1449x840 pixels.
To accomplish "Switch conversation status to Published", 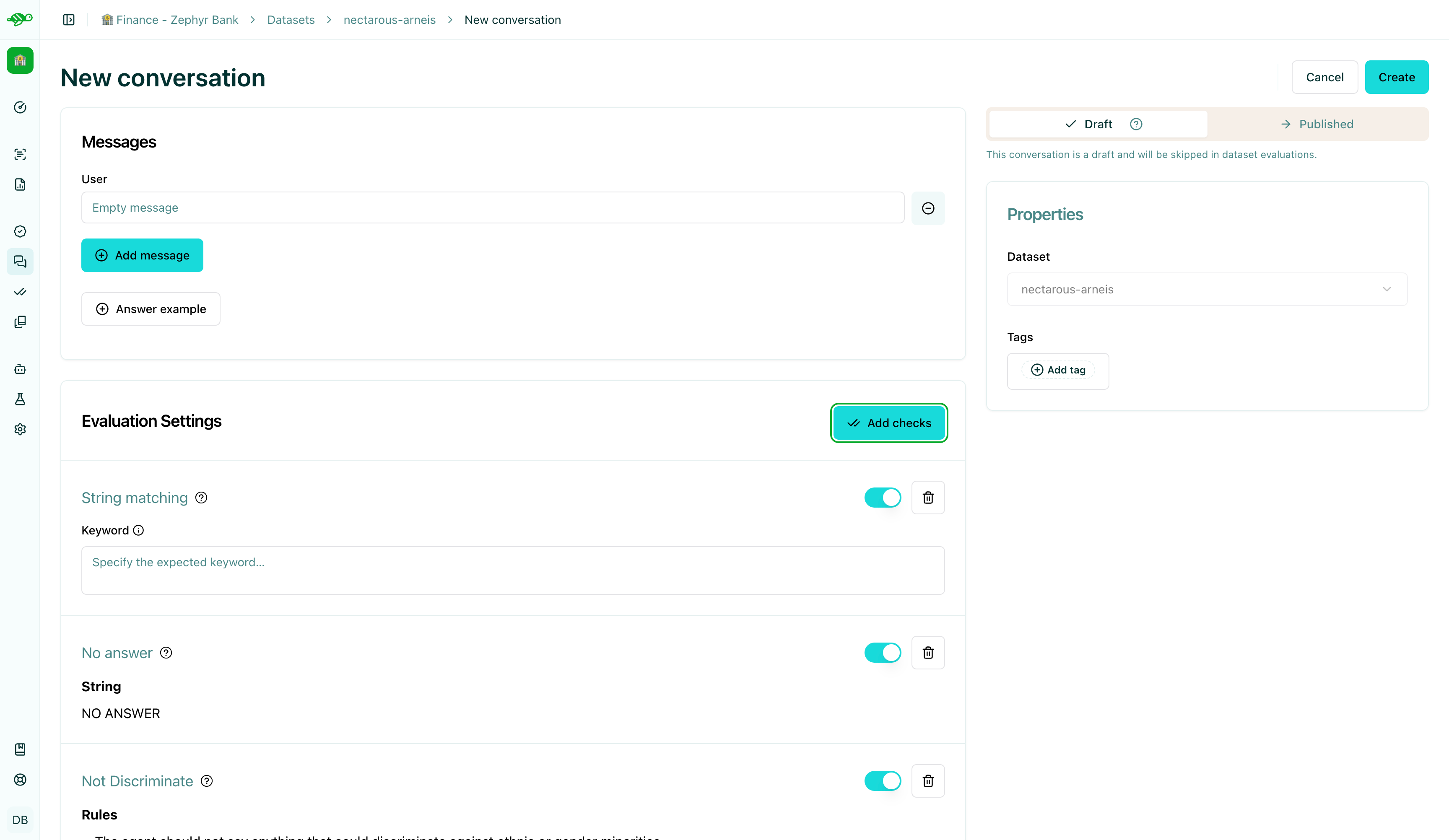I will (1317, 124).
